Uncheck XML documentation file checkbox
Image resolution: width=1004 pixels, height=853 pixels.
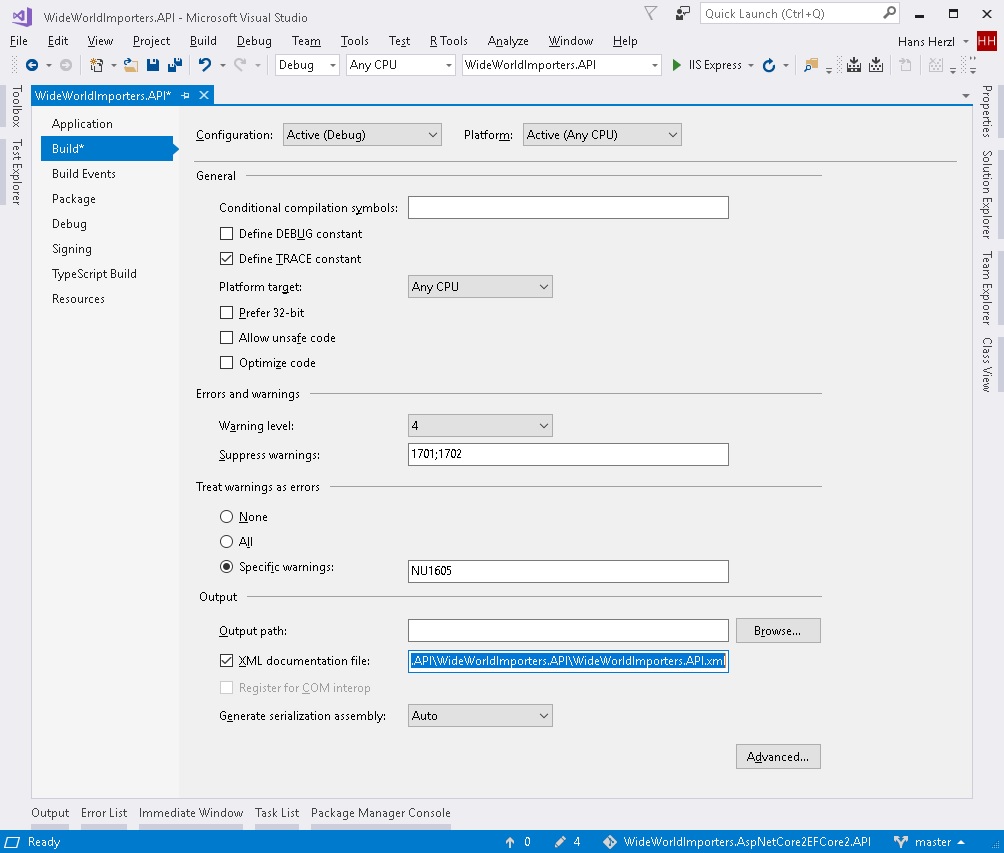[x=226, y=661]
